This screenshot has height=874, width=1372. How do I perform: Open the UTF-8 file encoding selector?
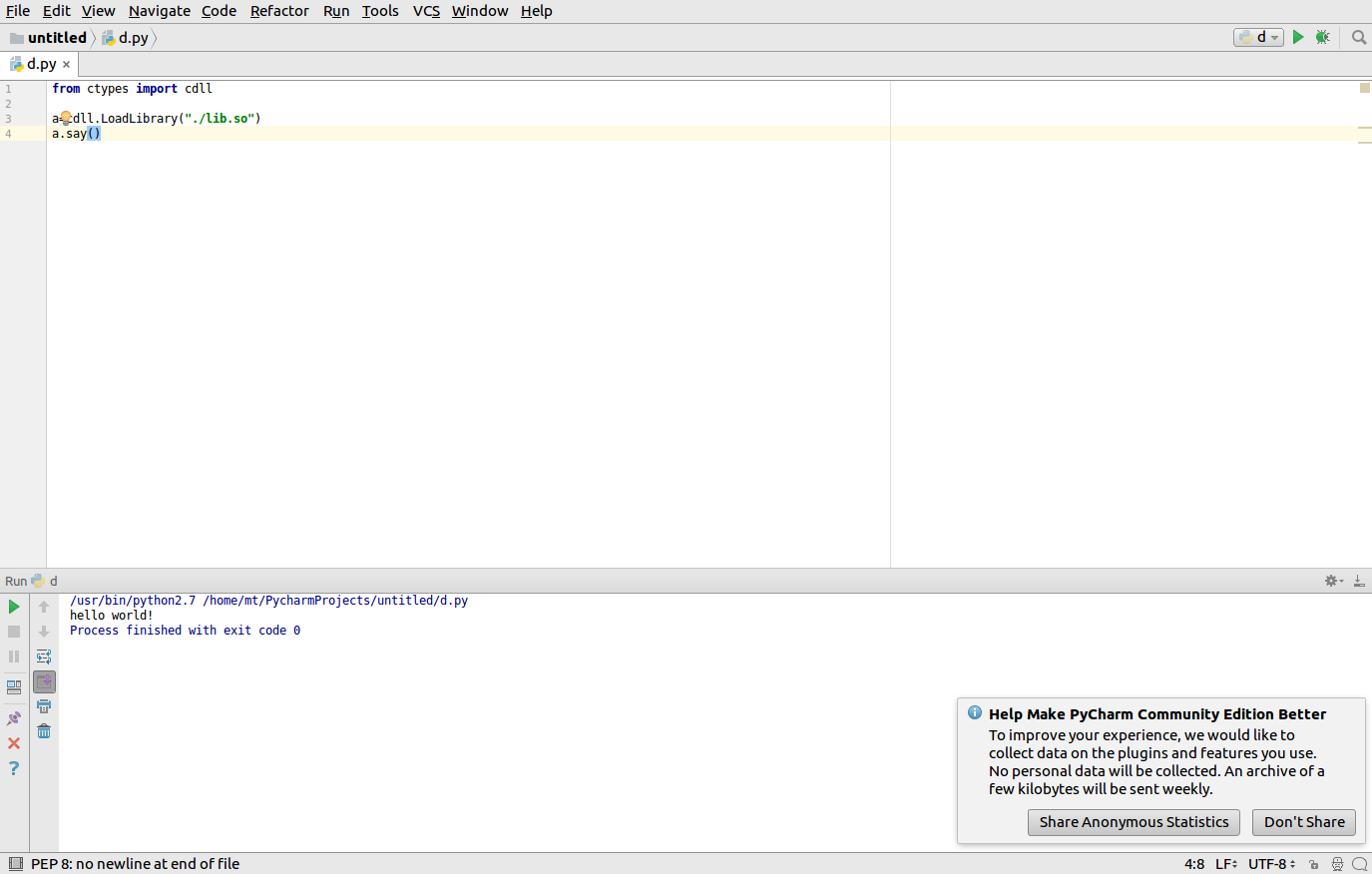pyautogui.click(x=1271, y=864)
